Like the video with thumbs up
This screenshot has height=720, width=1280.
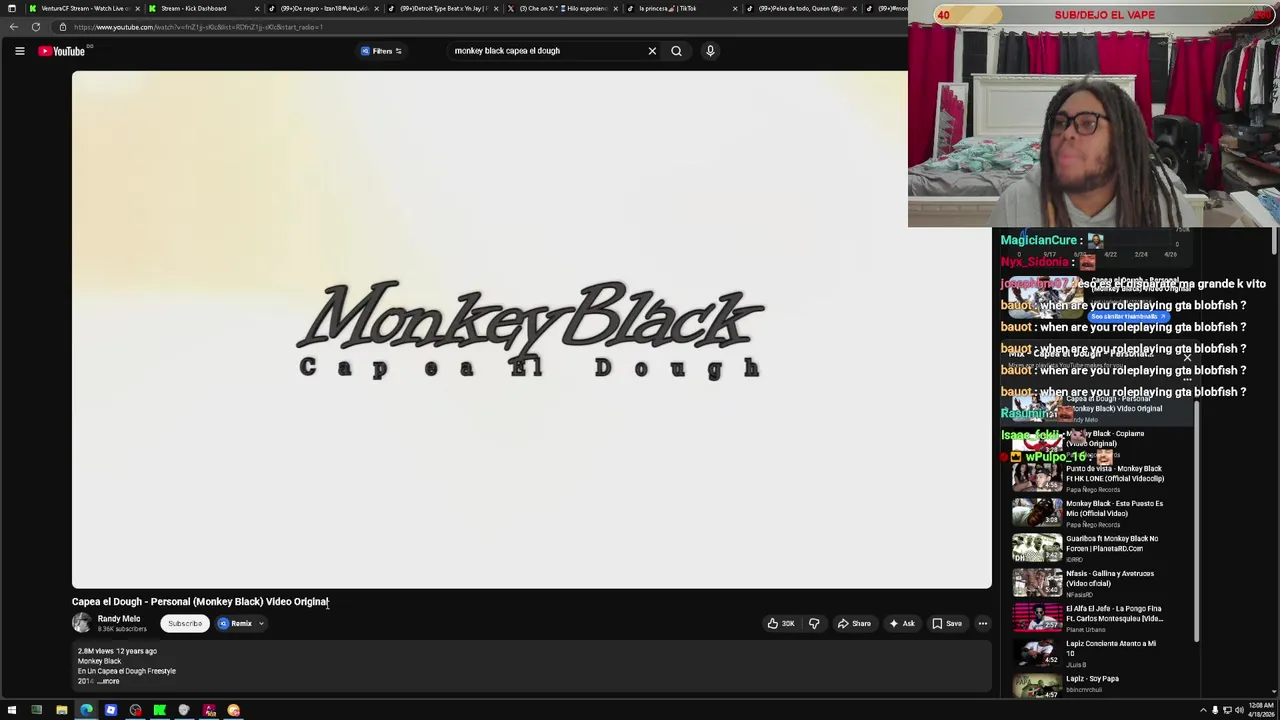[x=781, y=623]
